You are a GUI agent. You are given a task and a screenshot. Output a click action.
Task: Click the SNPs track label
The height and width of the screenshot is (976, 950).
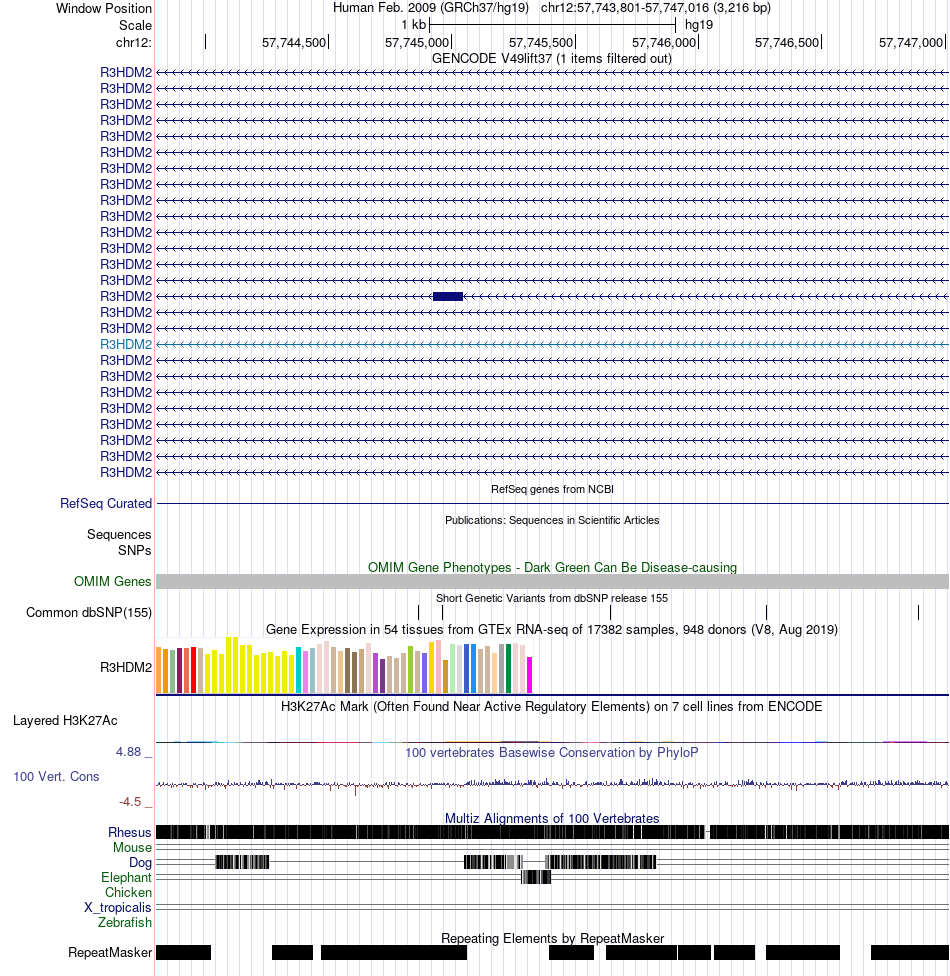[134, 550]
